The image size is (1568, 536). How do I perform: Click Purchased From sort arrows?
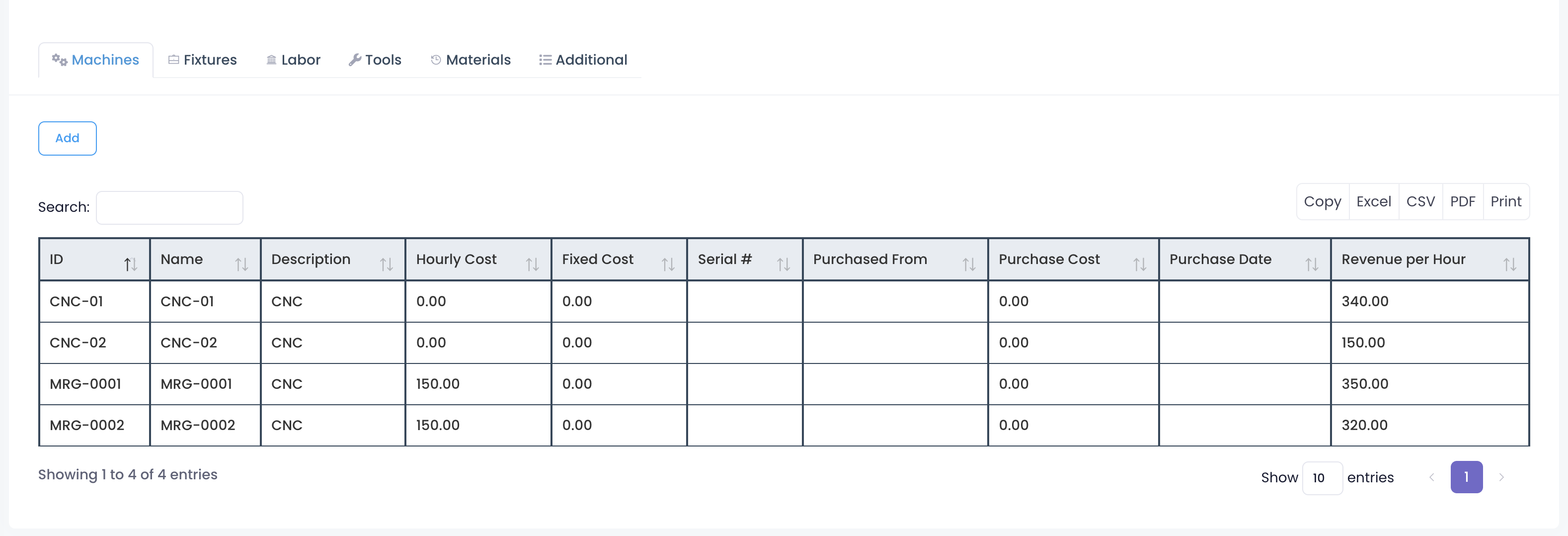click(968, 265)
